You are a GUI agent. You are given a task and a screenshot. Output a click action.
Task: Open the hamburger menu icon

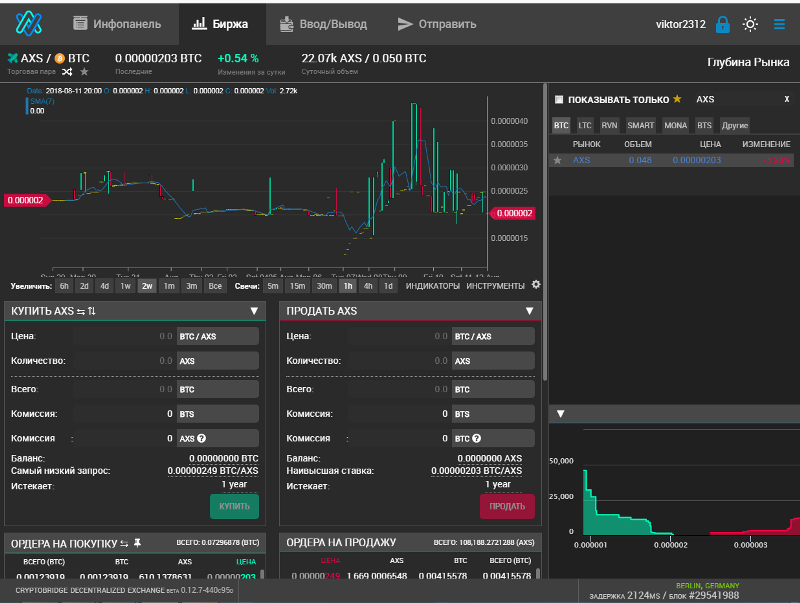pyautogui.click(x=779, y=24)
